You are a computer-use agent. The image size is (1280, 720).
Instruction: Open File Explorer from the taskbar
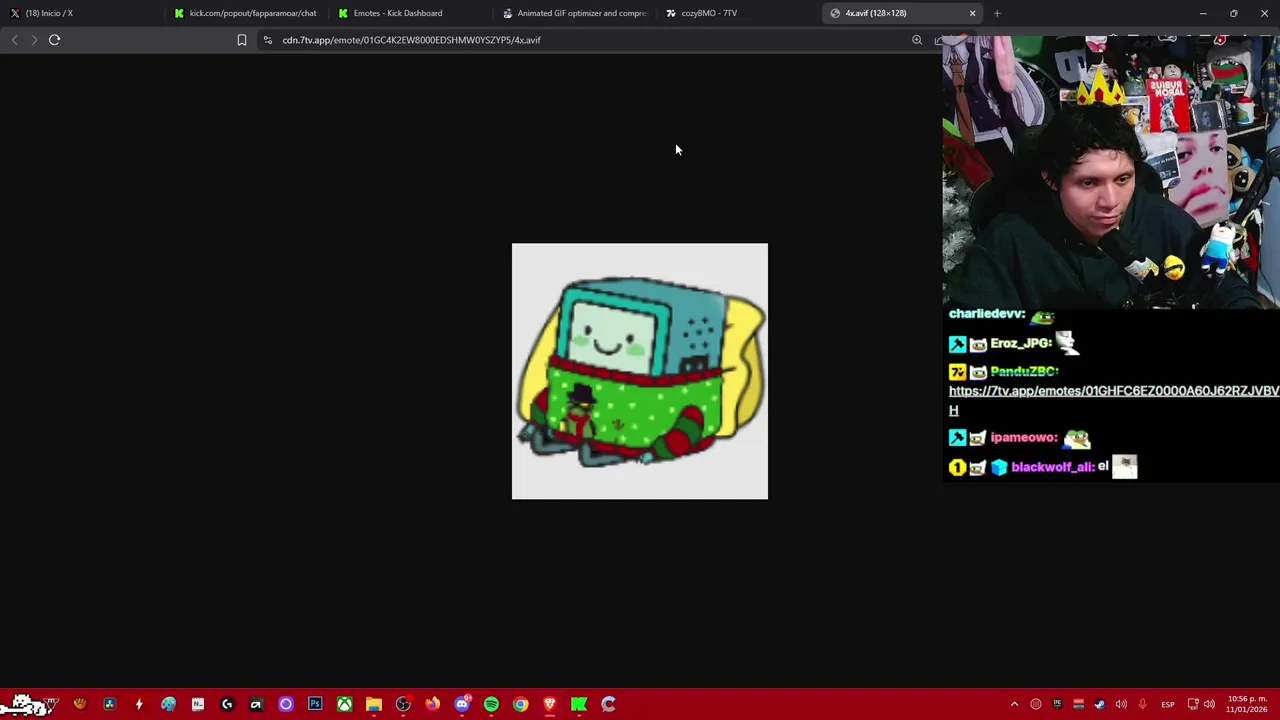373,704
